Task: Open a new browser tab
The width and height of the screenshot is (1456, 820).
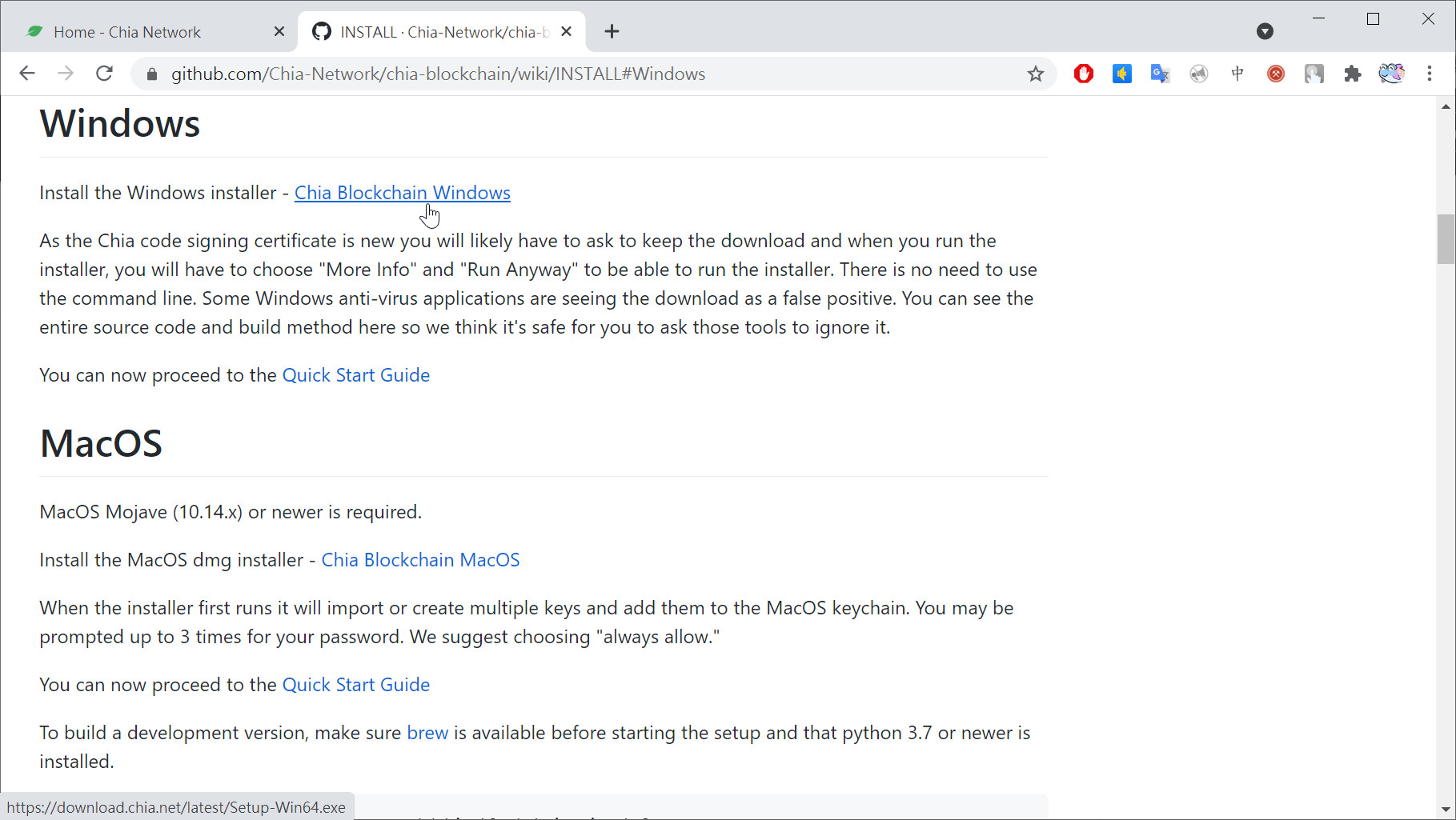Action: [612, 31]
